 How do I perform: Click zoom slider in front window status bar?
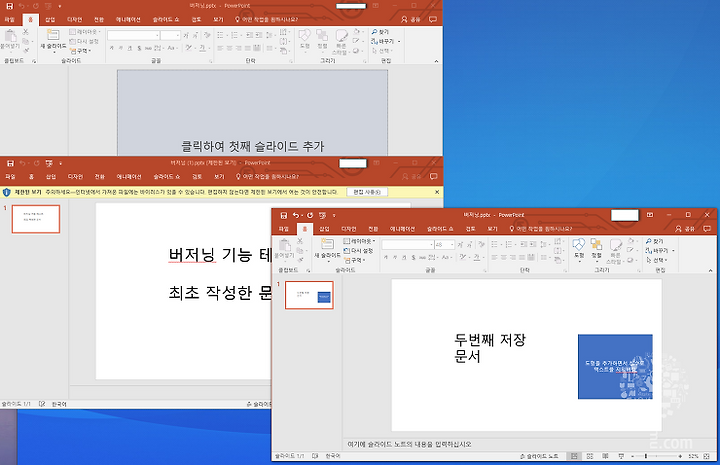pos(656,456)
